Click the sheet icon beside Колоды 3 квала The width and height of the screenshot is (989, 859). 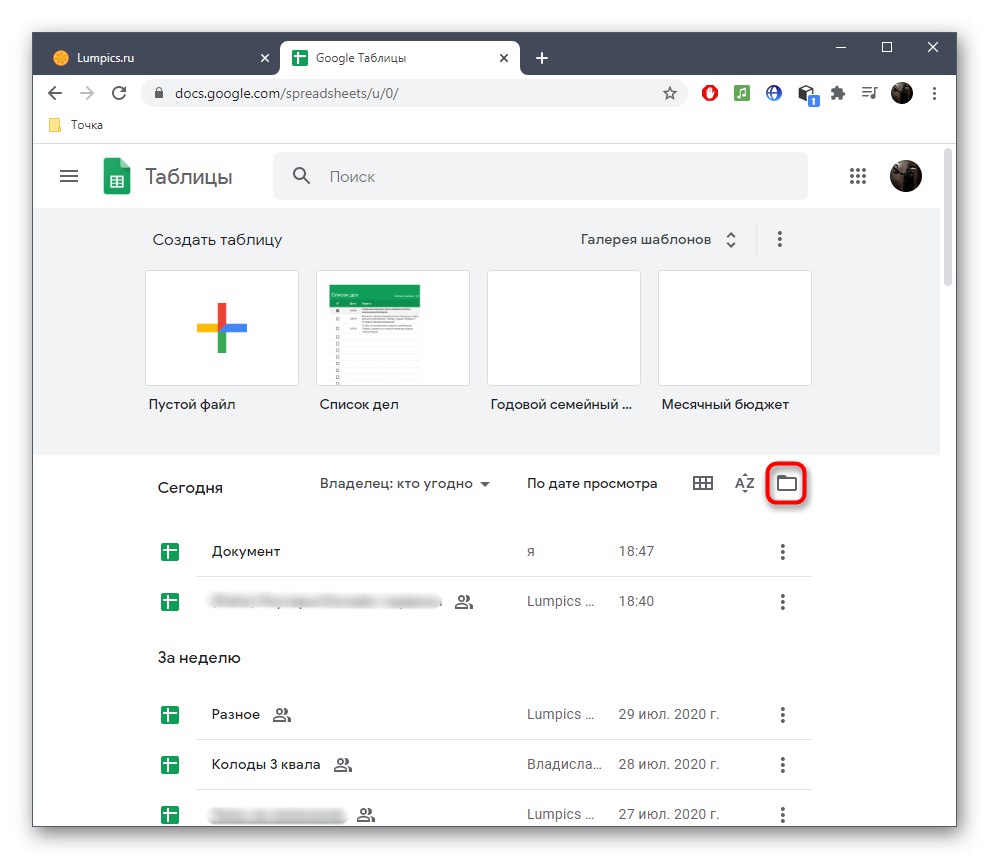point(170,764)
